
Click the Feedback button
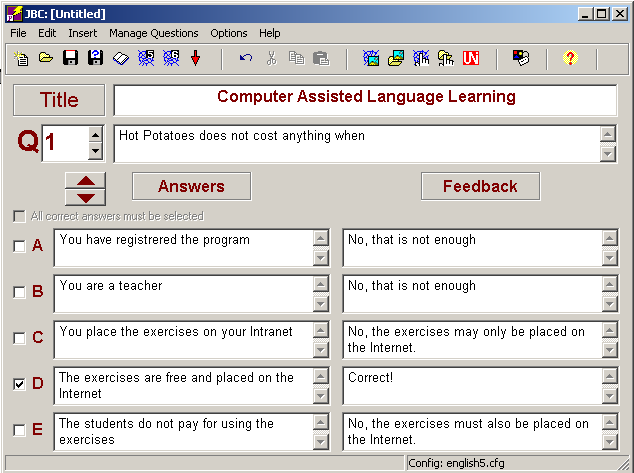pos(480,186)
